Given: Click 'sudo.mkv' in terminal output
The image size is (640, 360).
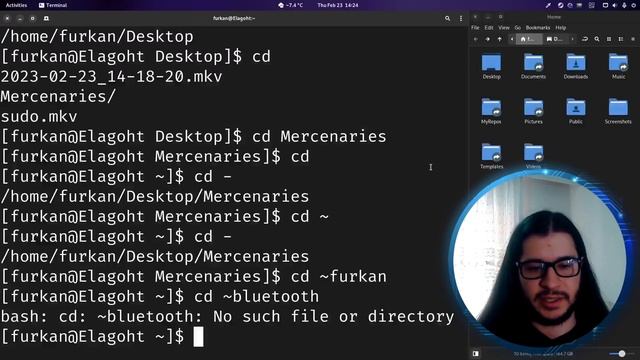Looking at the screenshot, I should pyautogui.click(x=39, y=117).
